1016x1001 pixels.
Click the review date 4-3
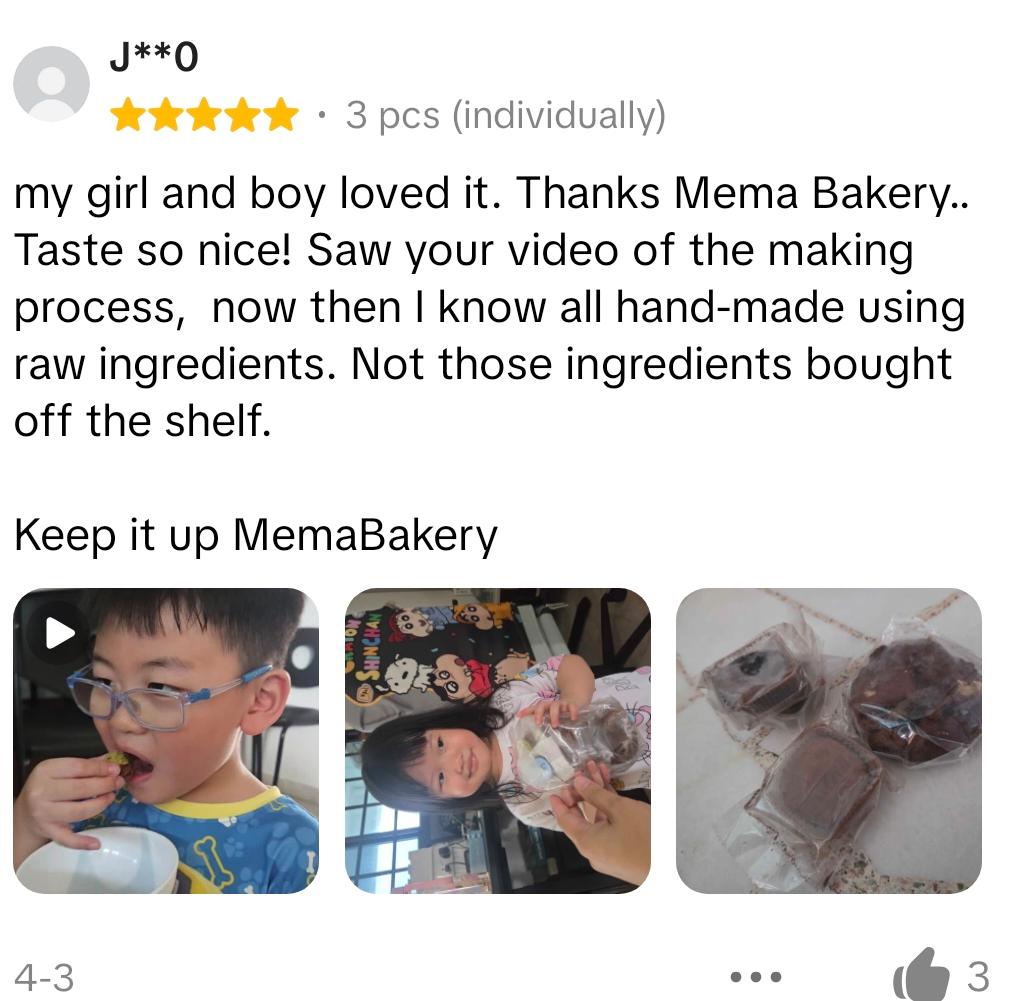[x=44, y=977]
